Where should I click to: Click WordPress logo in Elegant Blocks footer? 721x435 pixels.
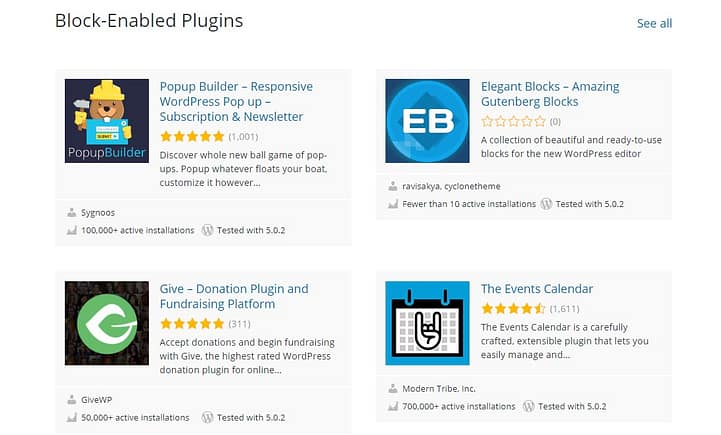[x=546, y=204]
